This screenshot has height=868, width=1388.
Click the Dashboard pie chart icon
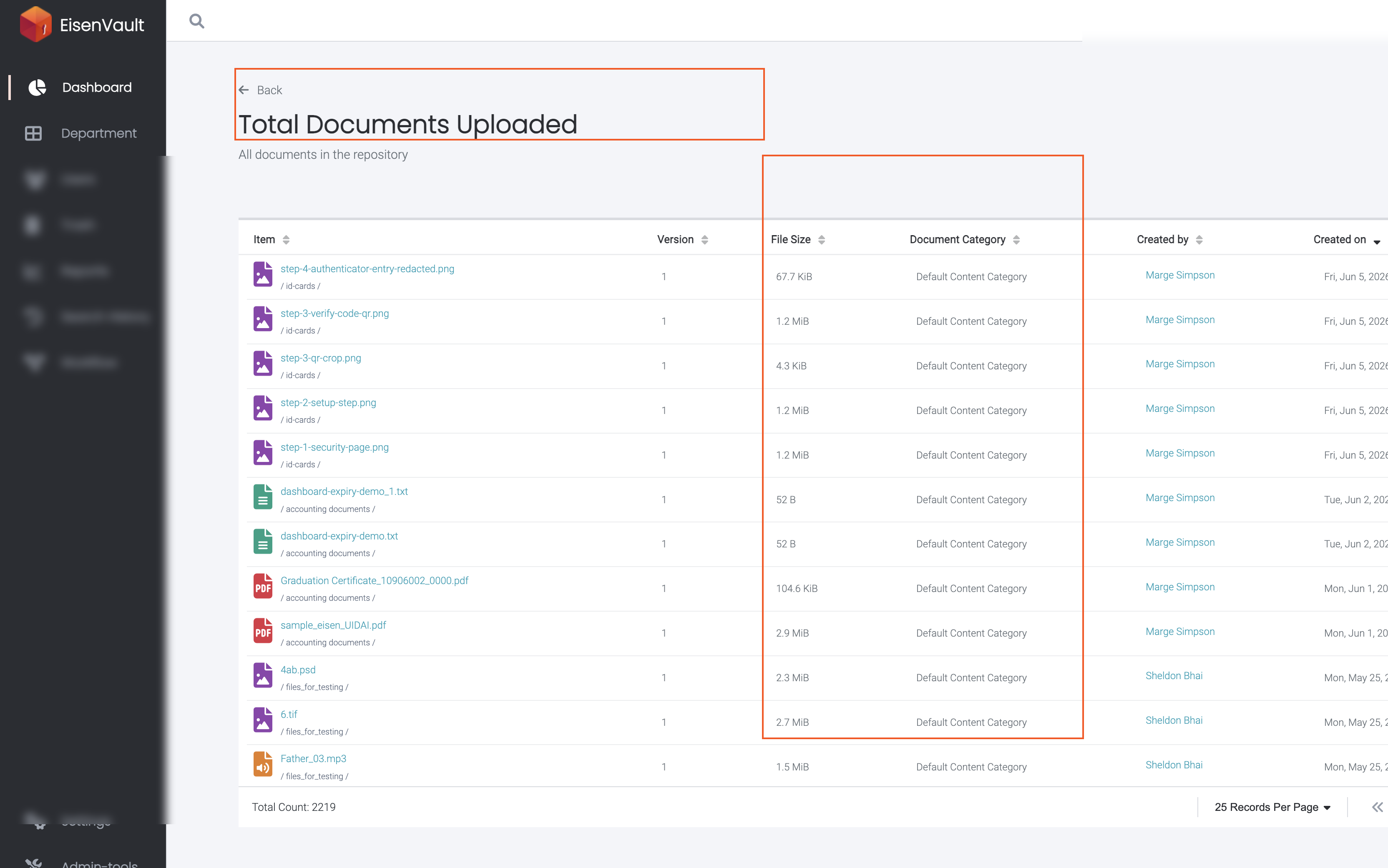point(37,87)
